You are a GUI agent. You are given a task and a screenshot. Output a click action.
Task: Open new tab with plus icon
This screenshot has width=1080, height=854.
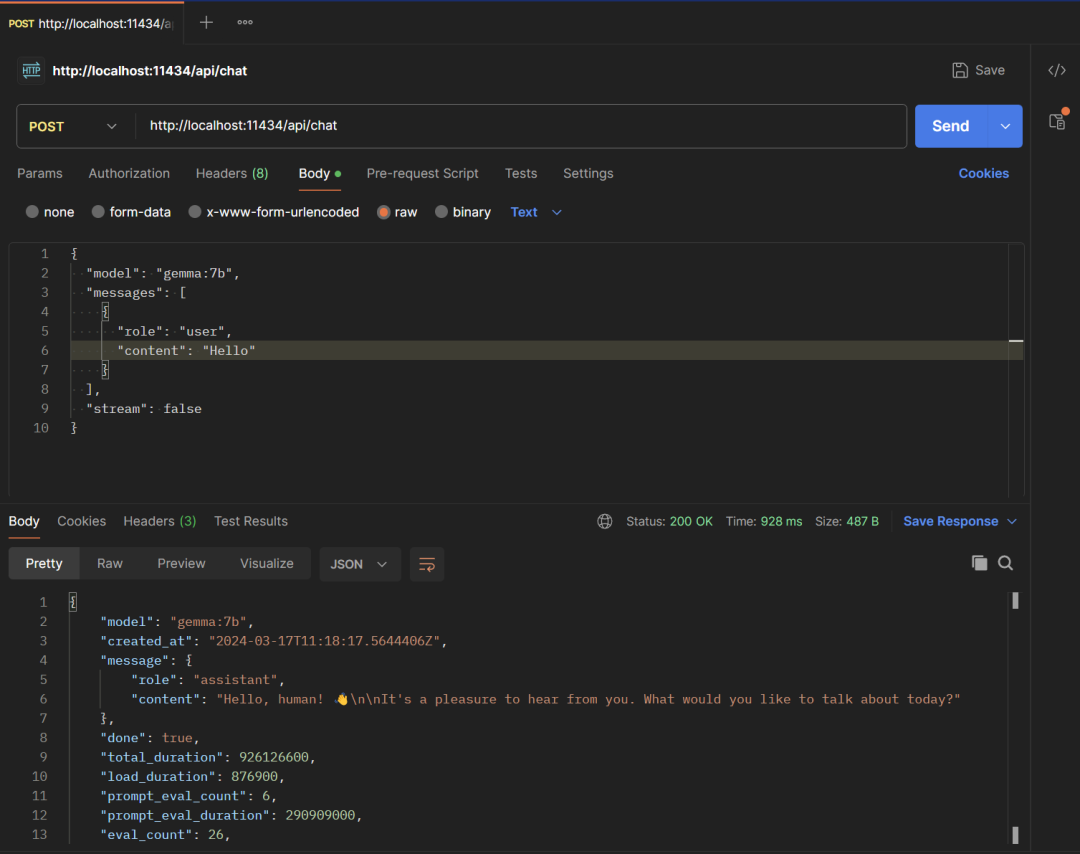click(x=206, y=22)
